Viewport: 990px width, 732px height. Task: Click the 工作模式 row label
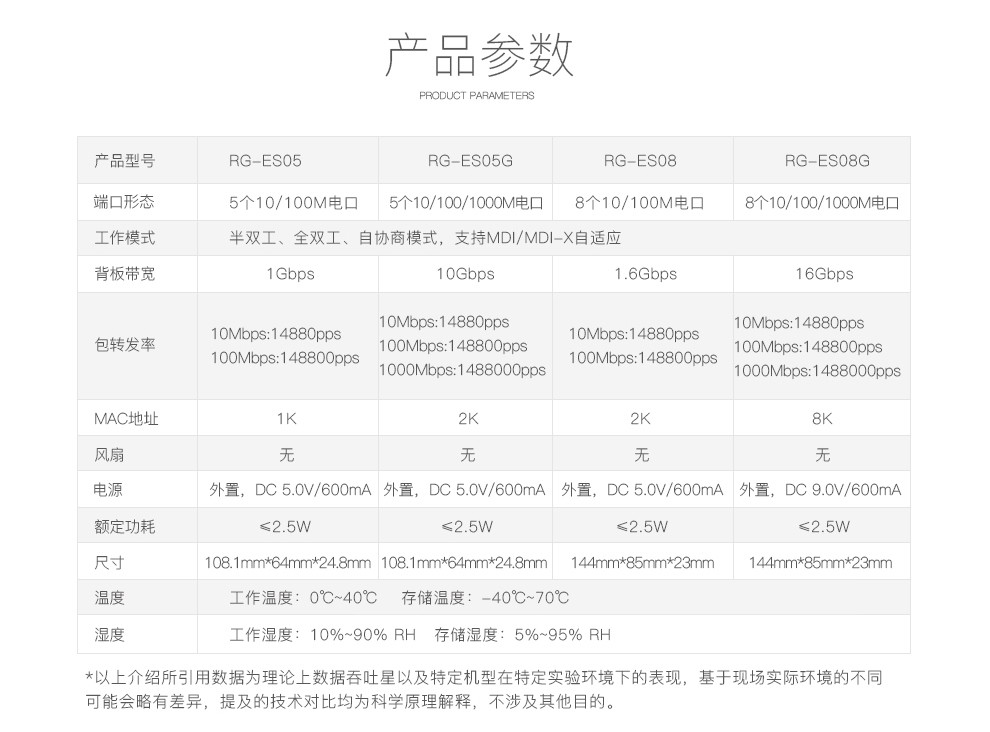[x=125, y=238]
